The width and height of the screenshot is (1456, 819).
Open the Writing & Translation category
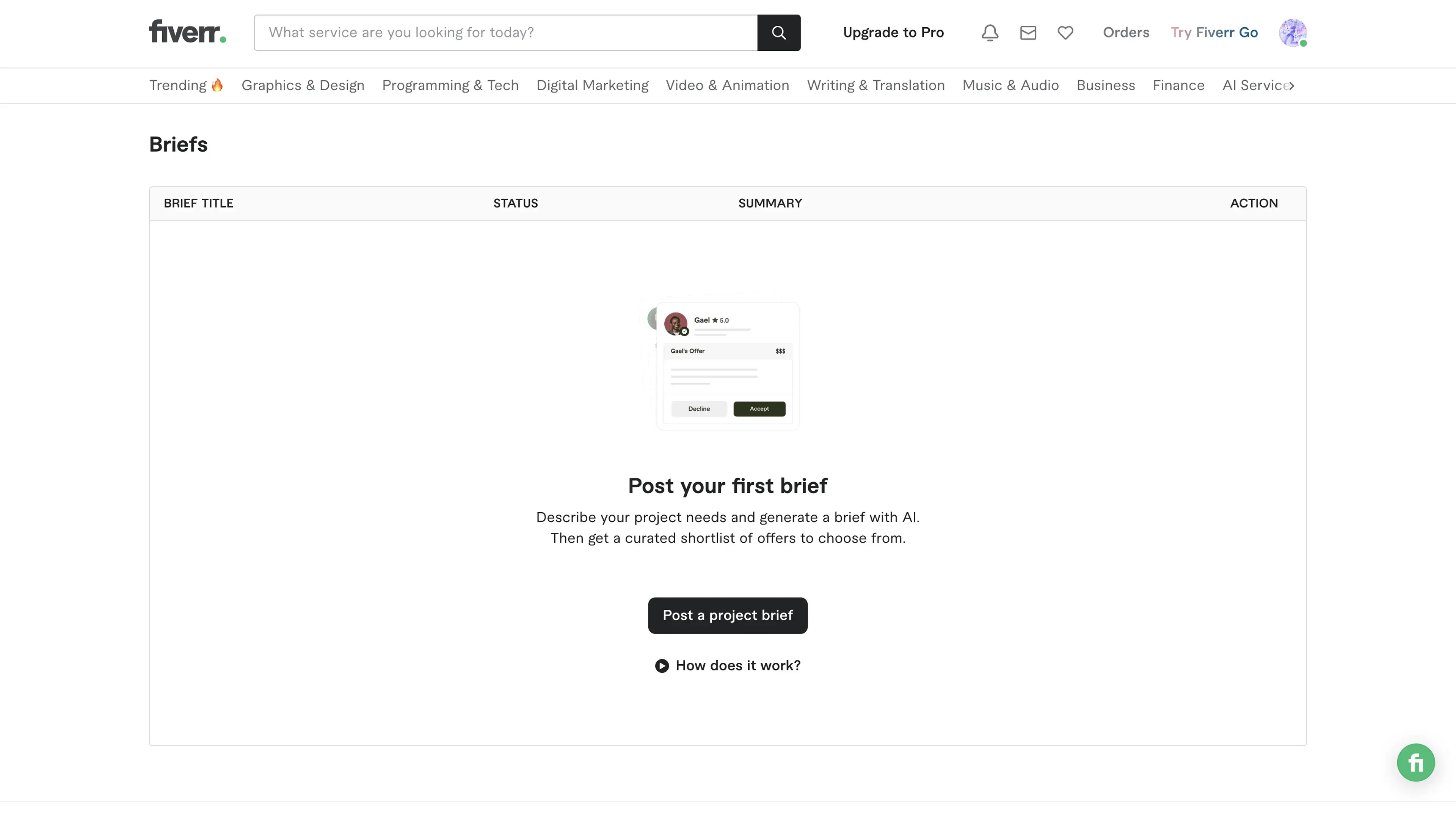pyautogui.click(x=875, y=85)
